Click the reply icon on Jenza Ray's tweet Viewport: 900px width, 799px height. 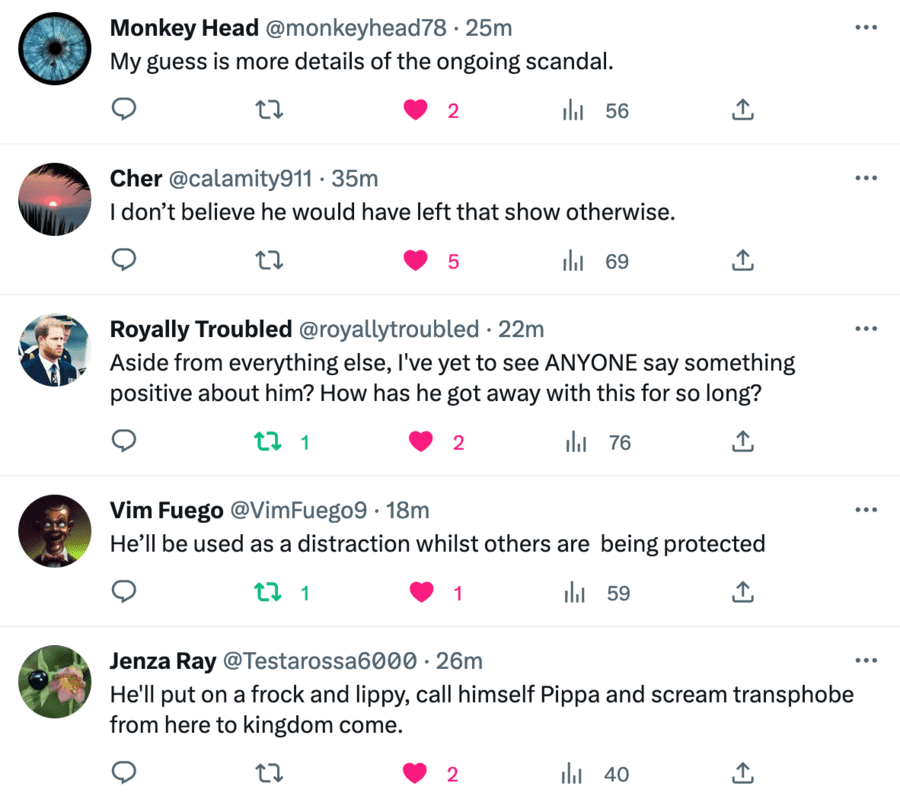124,773
